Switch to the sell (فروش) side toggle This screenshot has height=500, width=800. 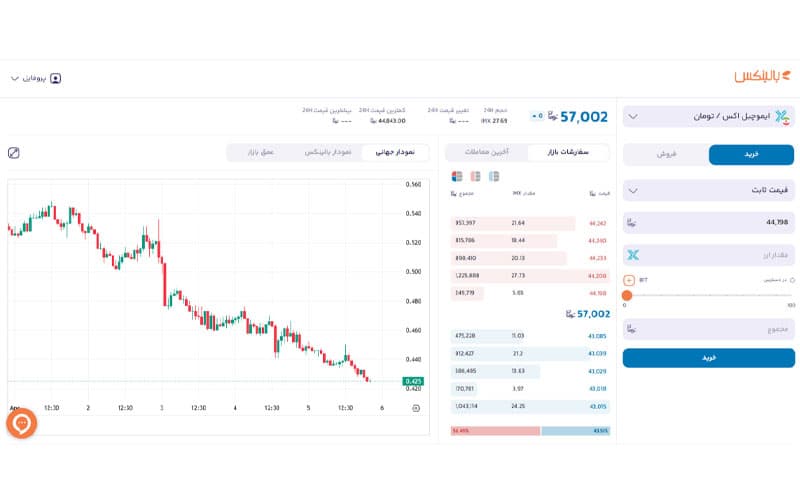point(666,155)
